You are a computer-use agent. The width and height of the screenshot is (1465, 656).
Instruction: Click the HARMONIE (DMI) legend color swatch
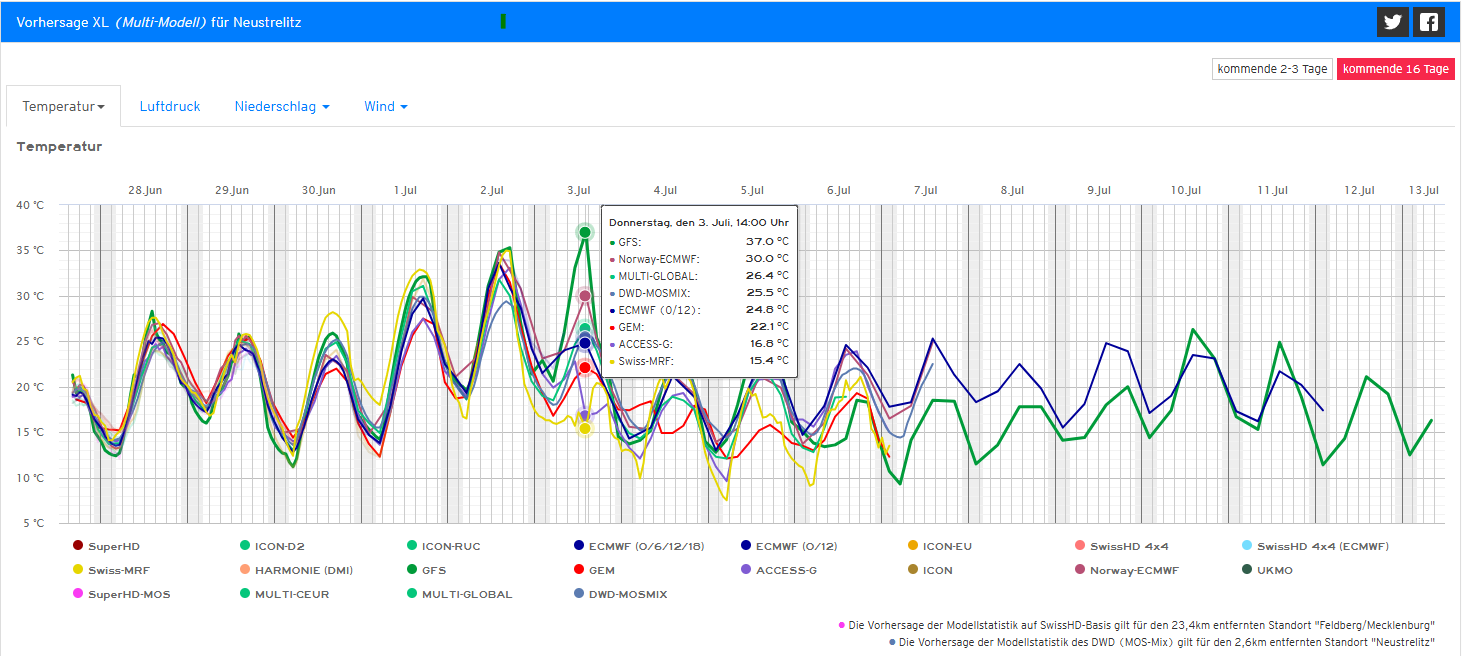pyautogui.click(x=245, y=570)
